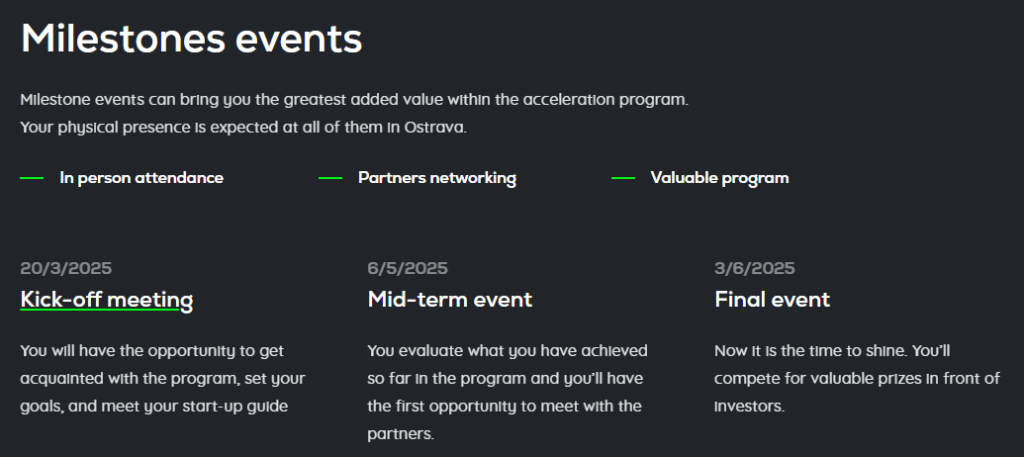Click the Milestones events heading
The image size is (1024, 457).
191,39
